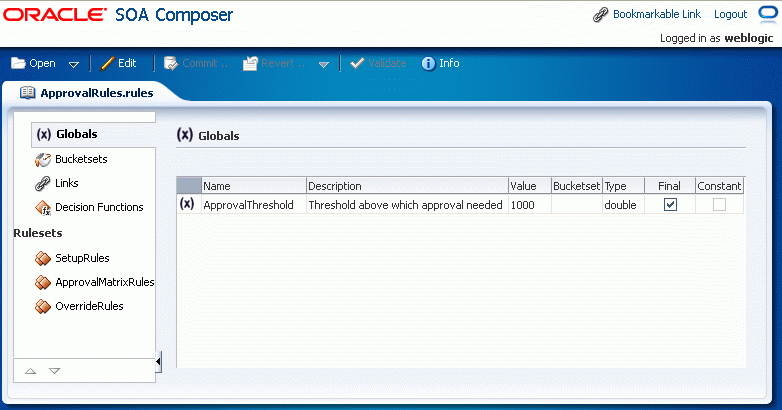Click the SetupRules ruleset icon
The image size is (782, 410).
click(x=43, y=258)
